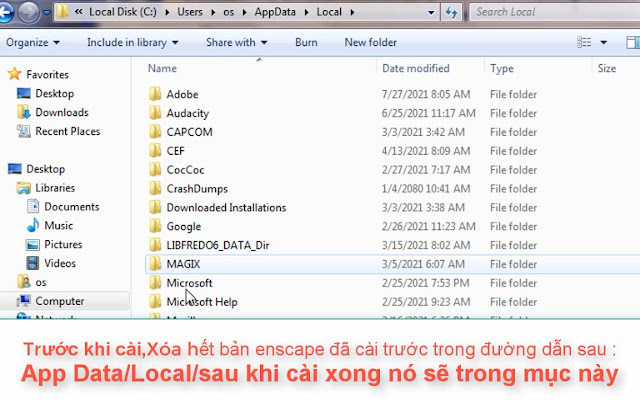The width and height of the screenshot is (640, 400).
Task: Expand arrow after Local Disk (C:) breadcrumb
Action: coord(167,12)
